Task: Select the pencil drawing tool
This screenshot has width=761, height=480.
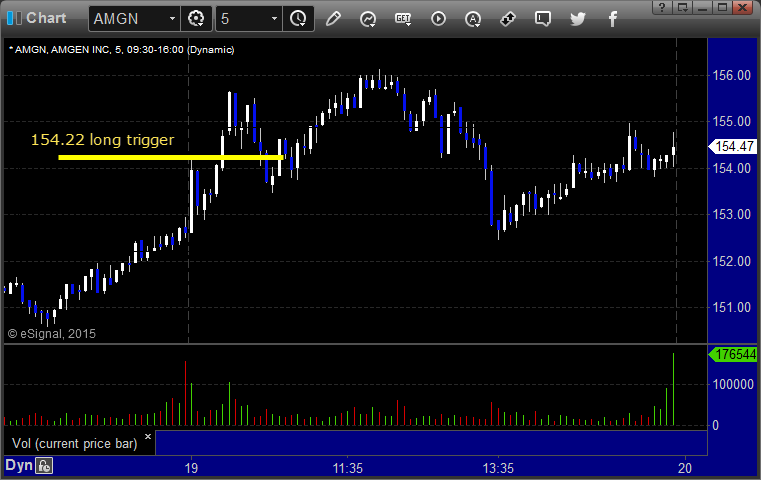Action: click(333, 19)
